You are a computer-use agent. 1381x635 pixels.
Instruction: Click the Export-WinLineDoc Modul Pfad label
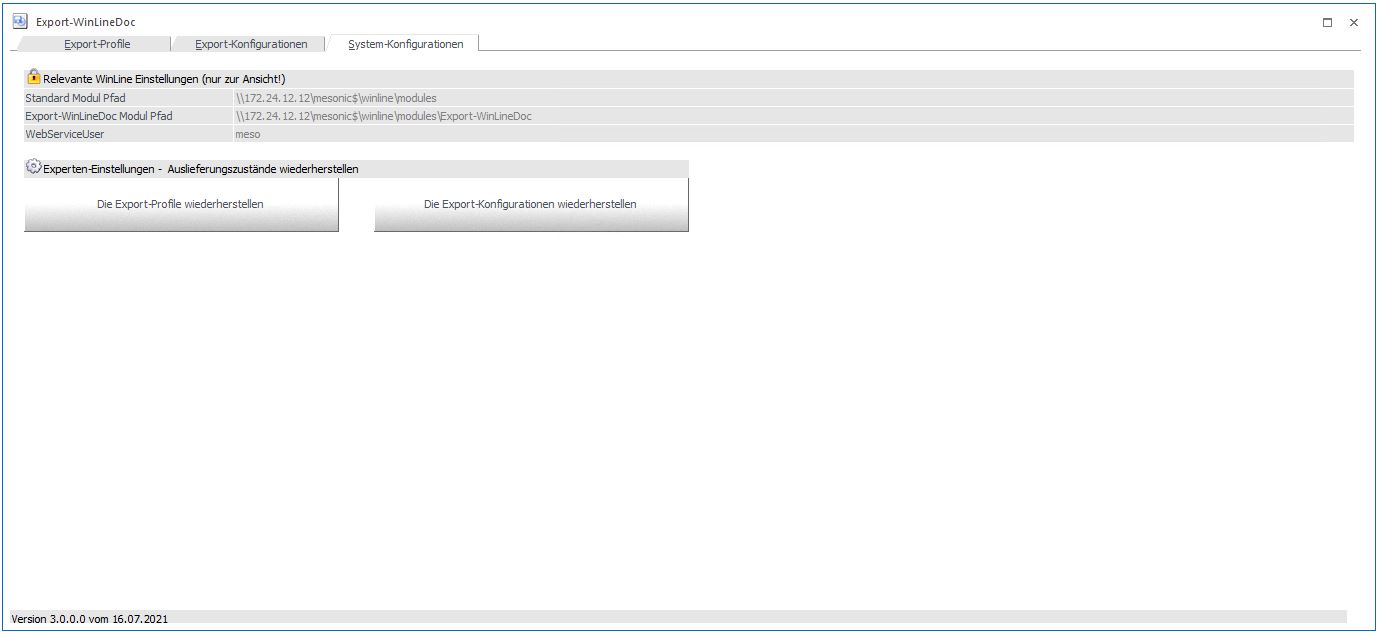99,116
